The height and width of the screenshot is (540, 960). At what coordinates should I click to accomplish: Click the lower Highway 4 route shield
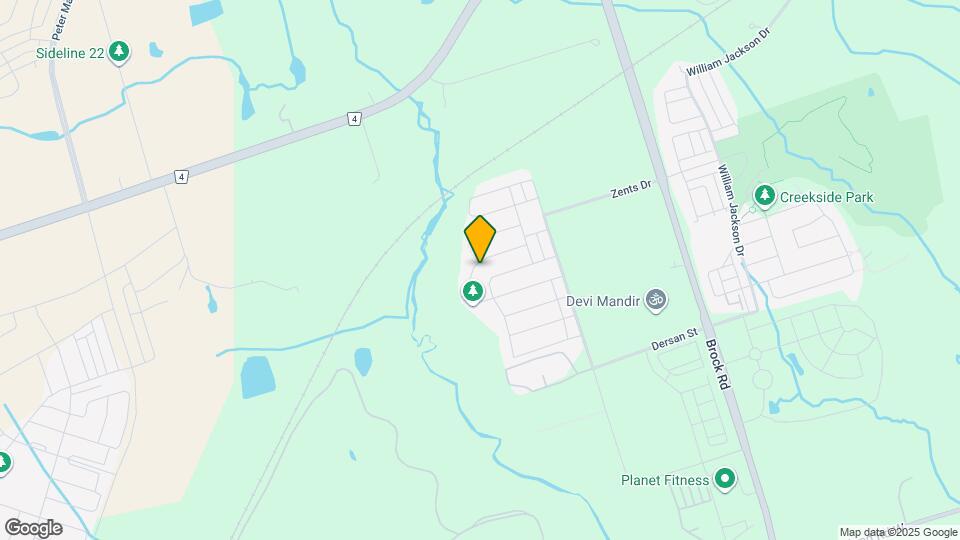tap(181, 177)
